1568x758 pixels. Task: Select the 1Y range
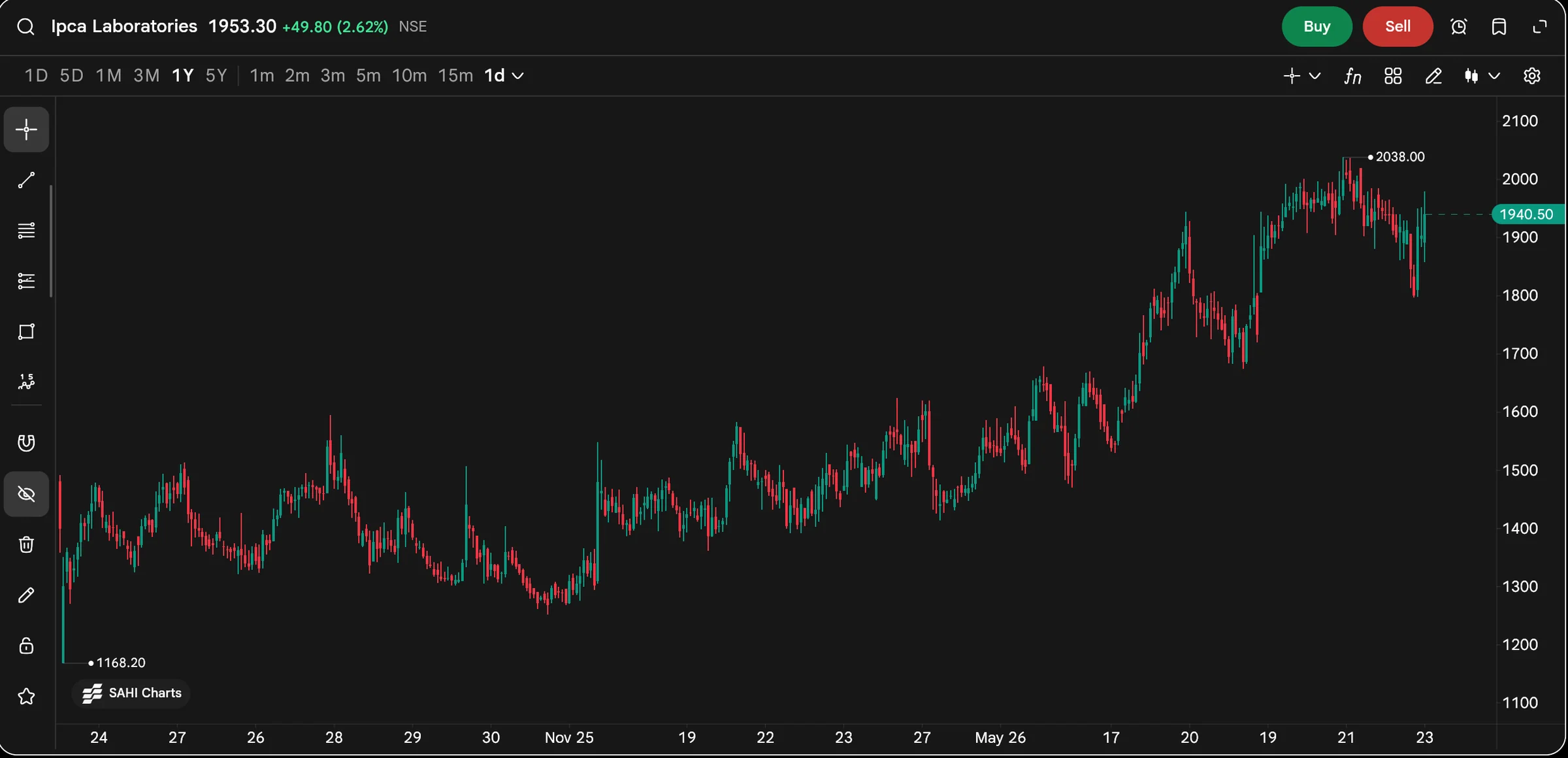183,76
